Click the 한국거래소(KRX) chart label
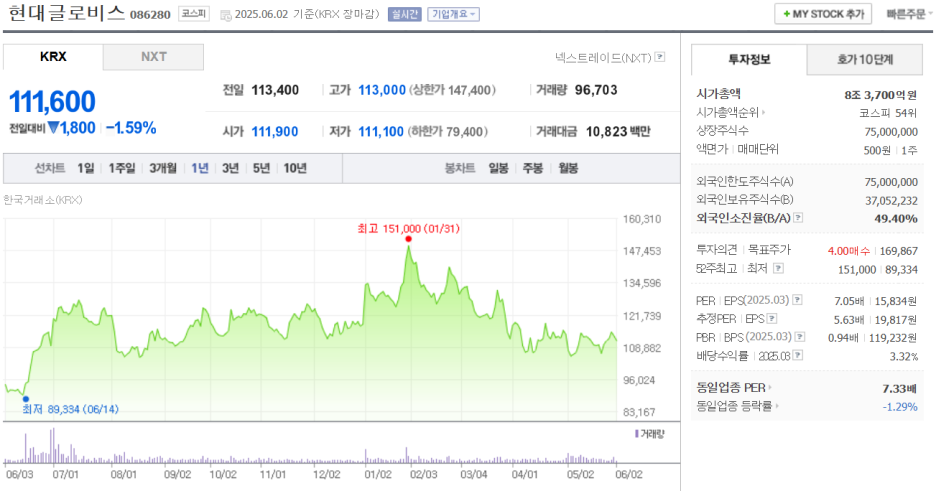Image resolution: width=936 pixels, height=491 pixels. pos(43,200)
